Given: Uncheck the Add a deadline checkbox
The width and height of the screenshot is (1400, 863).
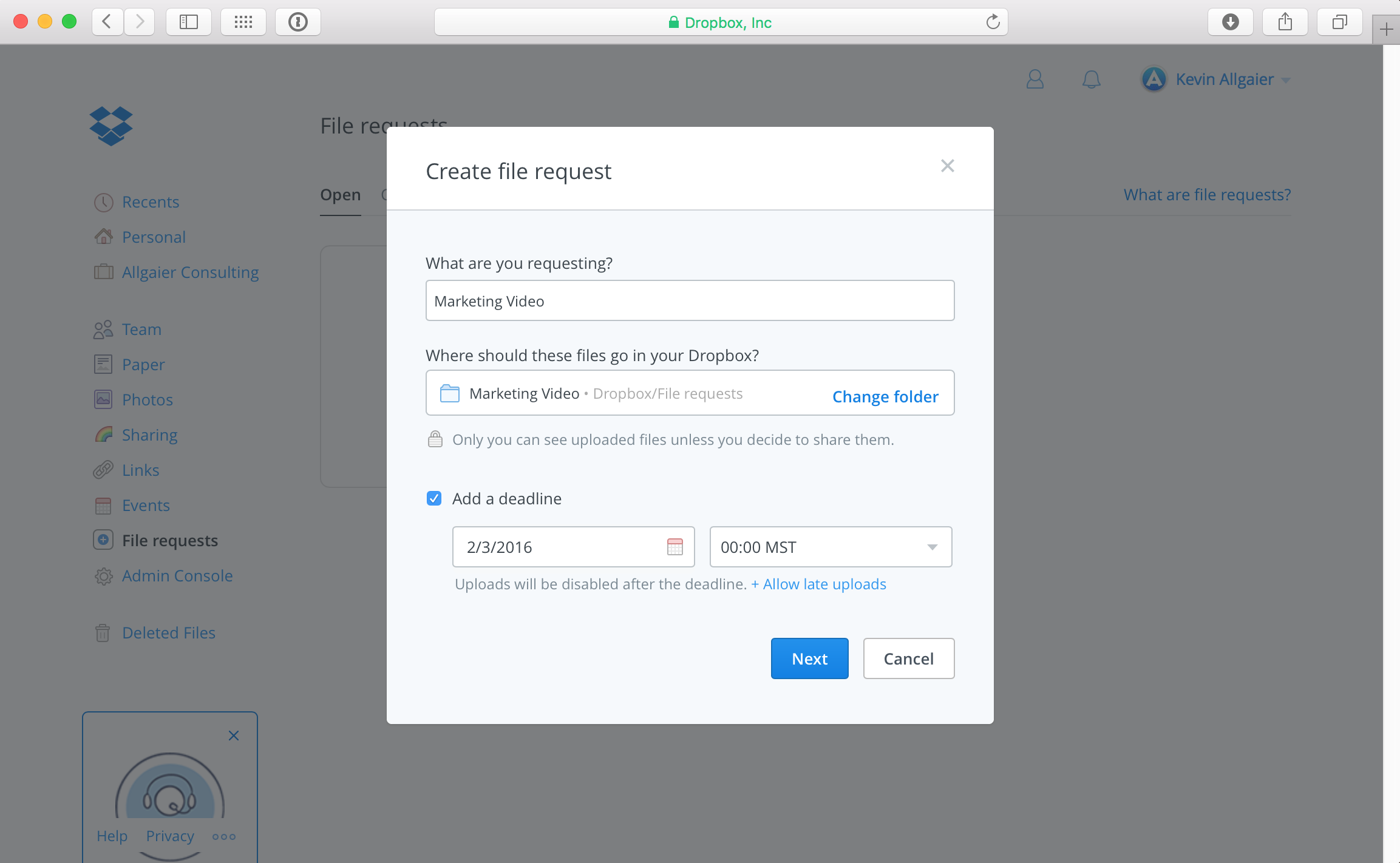Looking at the screenshot, I should pyautogui.click(x=434, y=498).
